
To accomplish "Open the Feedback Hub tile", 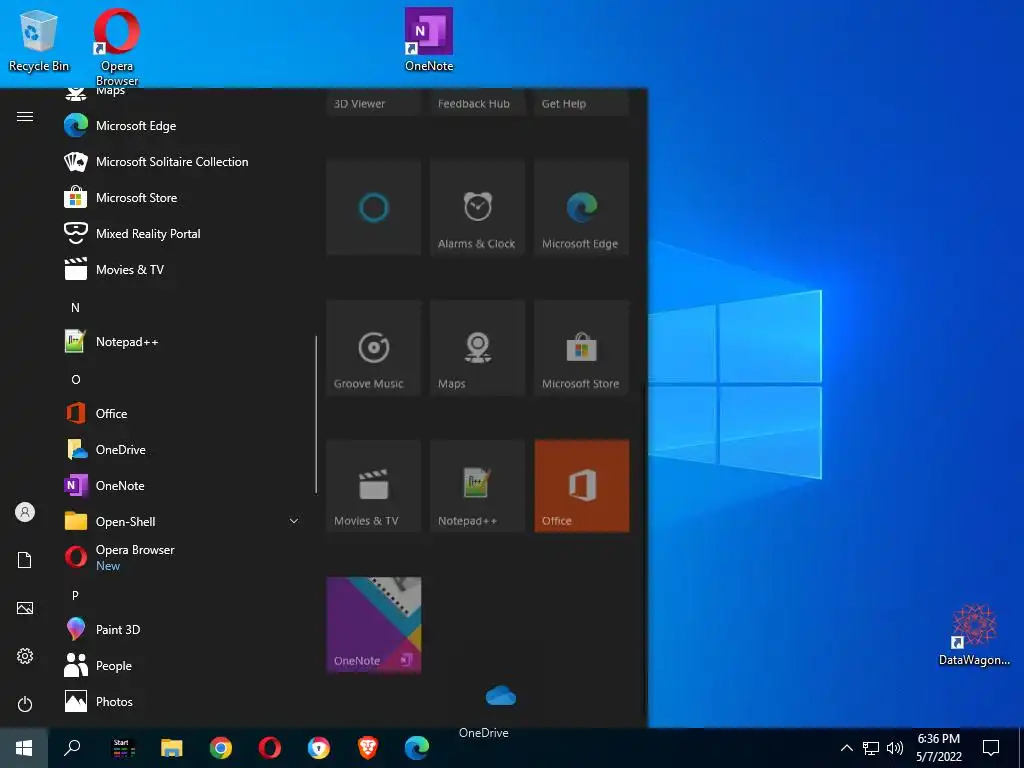I will [x=477, y=103].
